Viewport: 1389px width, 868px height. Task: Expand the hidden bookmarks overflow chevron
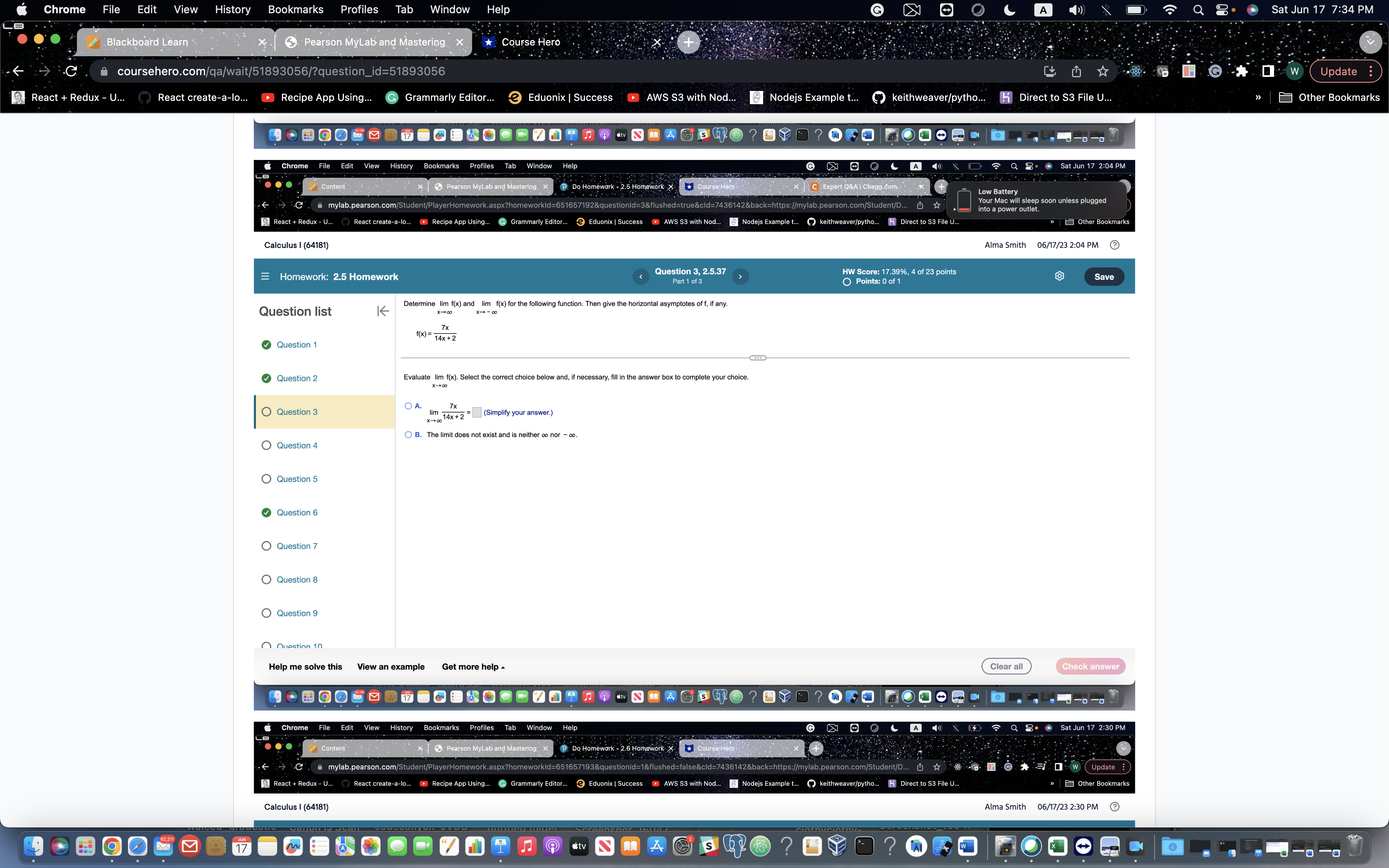coord(1258,98)
